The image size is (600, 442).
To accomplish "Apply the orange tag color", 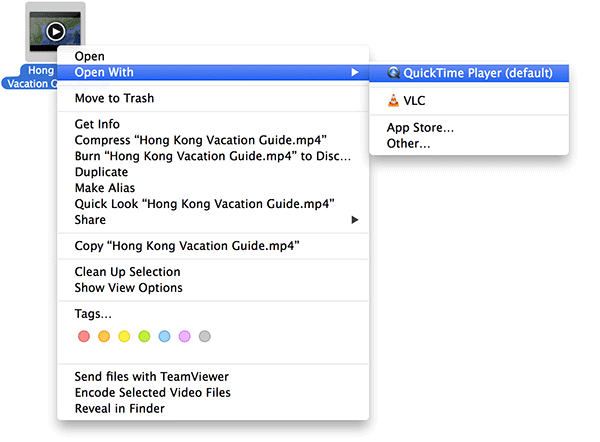I will [x=104, y=336].
